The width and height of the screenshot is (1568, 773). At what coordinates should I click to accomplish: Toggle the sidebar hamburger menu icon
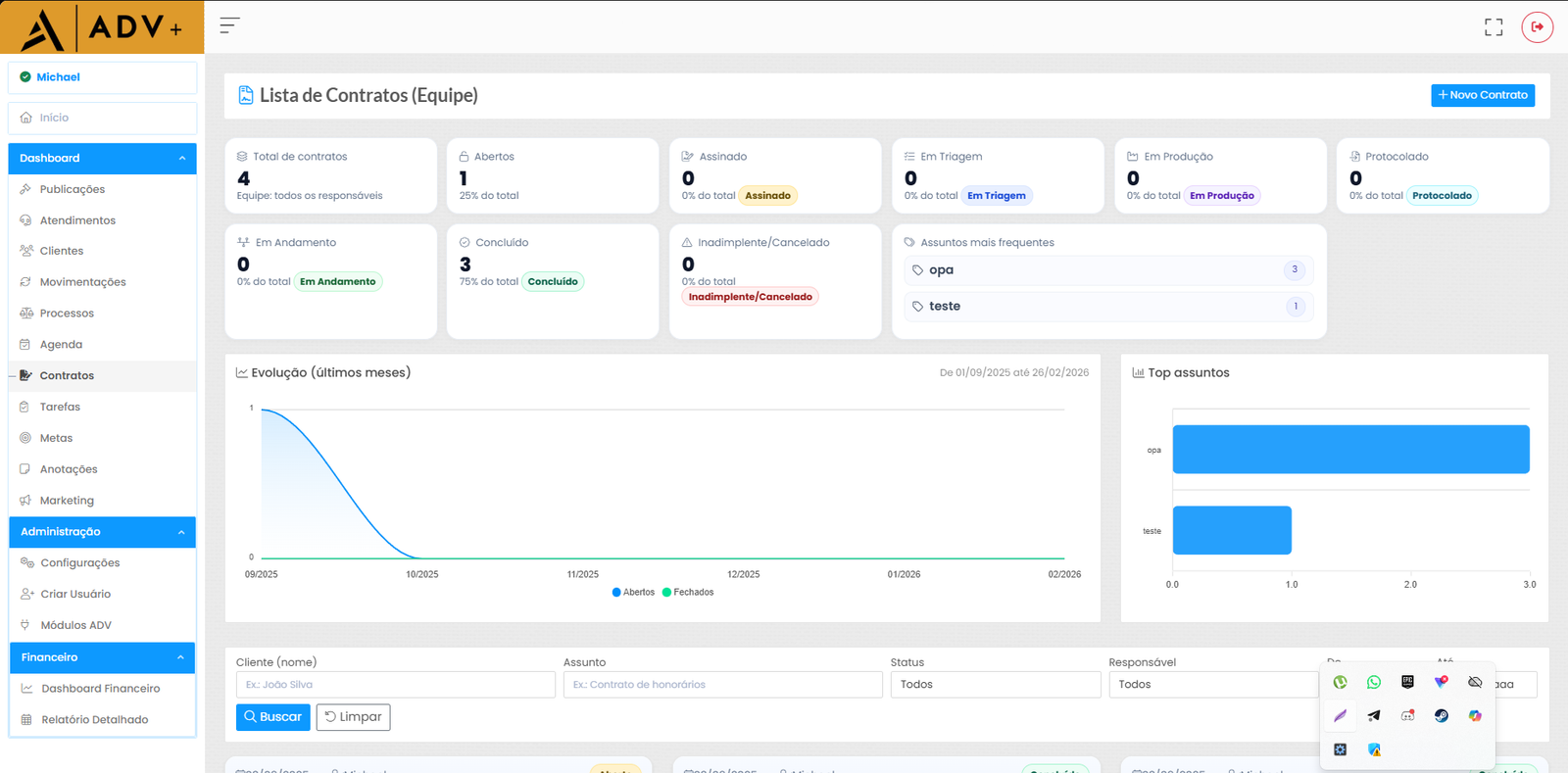[x=229, y=26]
